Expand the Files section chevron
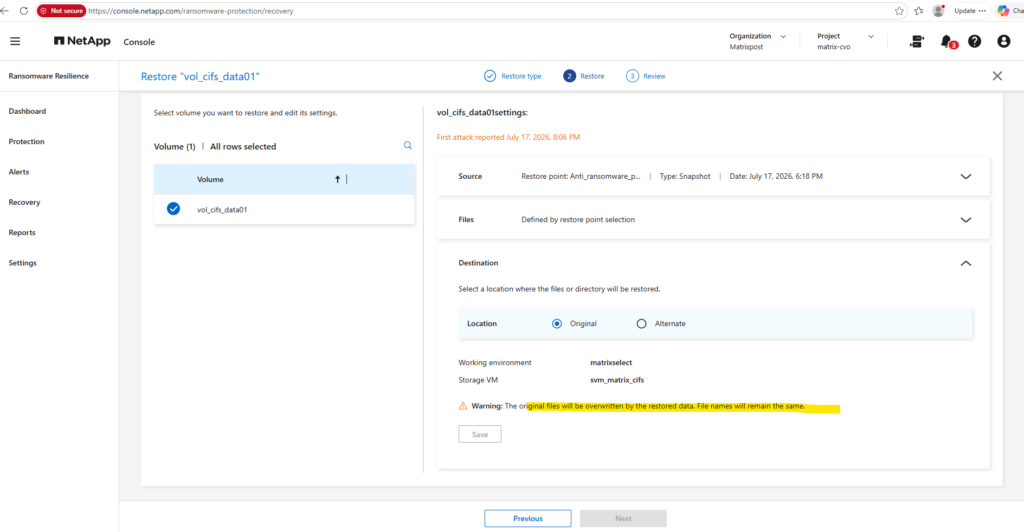Screen dimensions: 1024x532 pyautogui.click(x=966, y=220)
